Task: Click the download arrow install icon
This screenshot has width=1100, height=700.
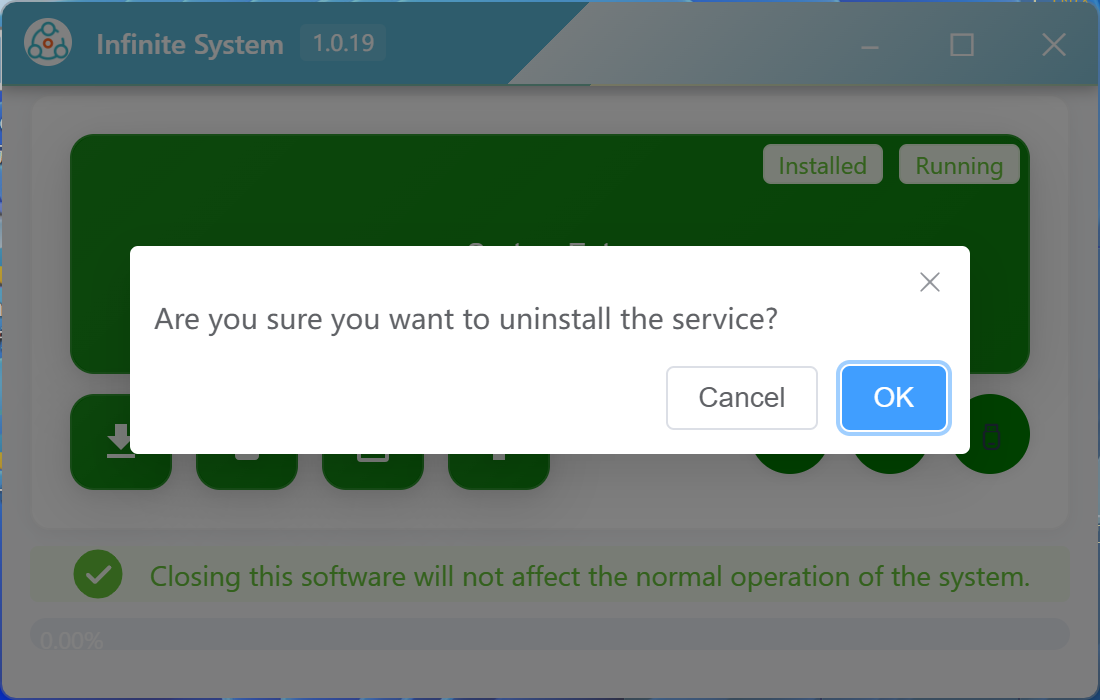Action: 121,442
